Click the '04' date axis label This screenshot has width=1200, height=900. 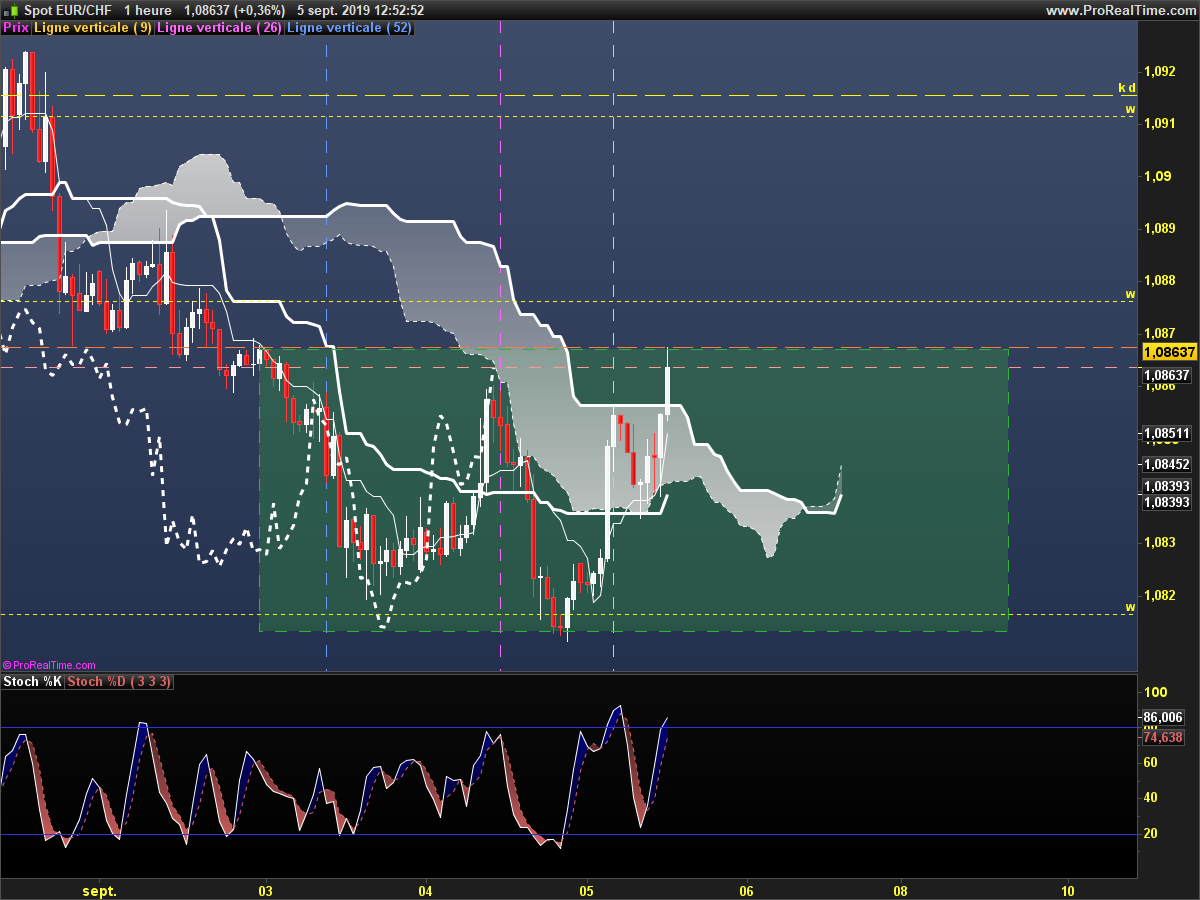pyautogui.click(x=425, y=890)
